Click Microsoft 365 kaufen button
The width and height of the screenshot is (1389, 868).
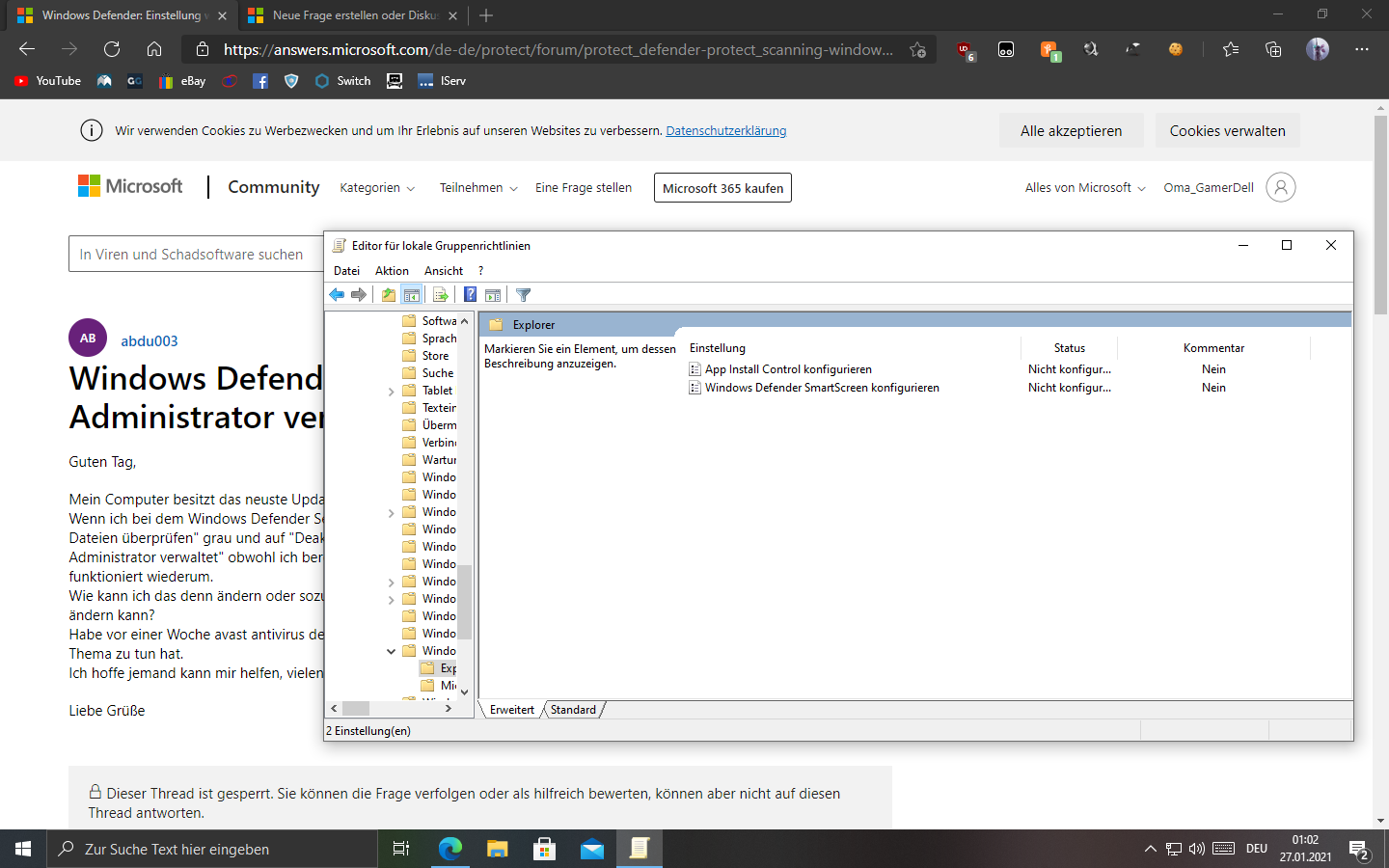(x=722, y=188)
